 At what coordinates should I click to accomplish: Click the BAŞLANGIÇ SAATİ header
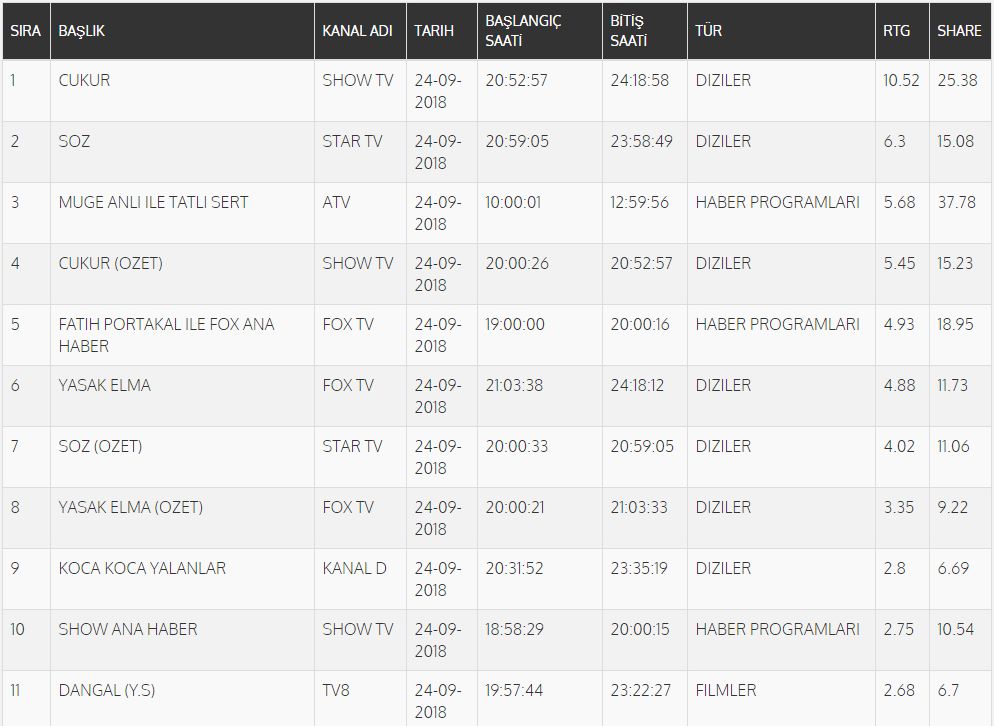point(524,30)
